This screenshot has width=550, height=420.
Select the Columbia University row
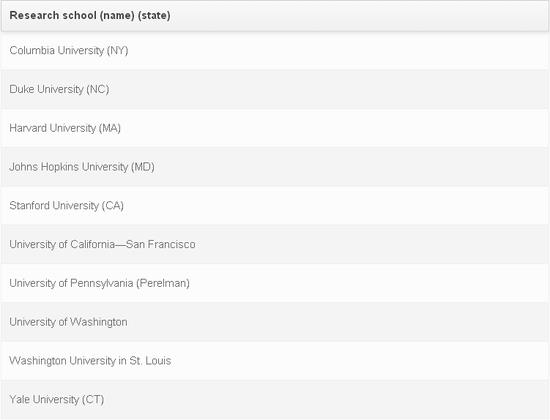pyautogui.click(x=275, y=50)
